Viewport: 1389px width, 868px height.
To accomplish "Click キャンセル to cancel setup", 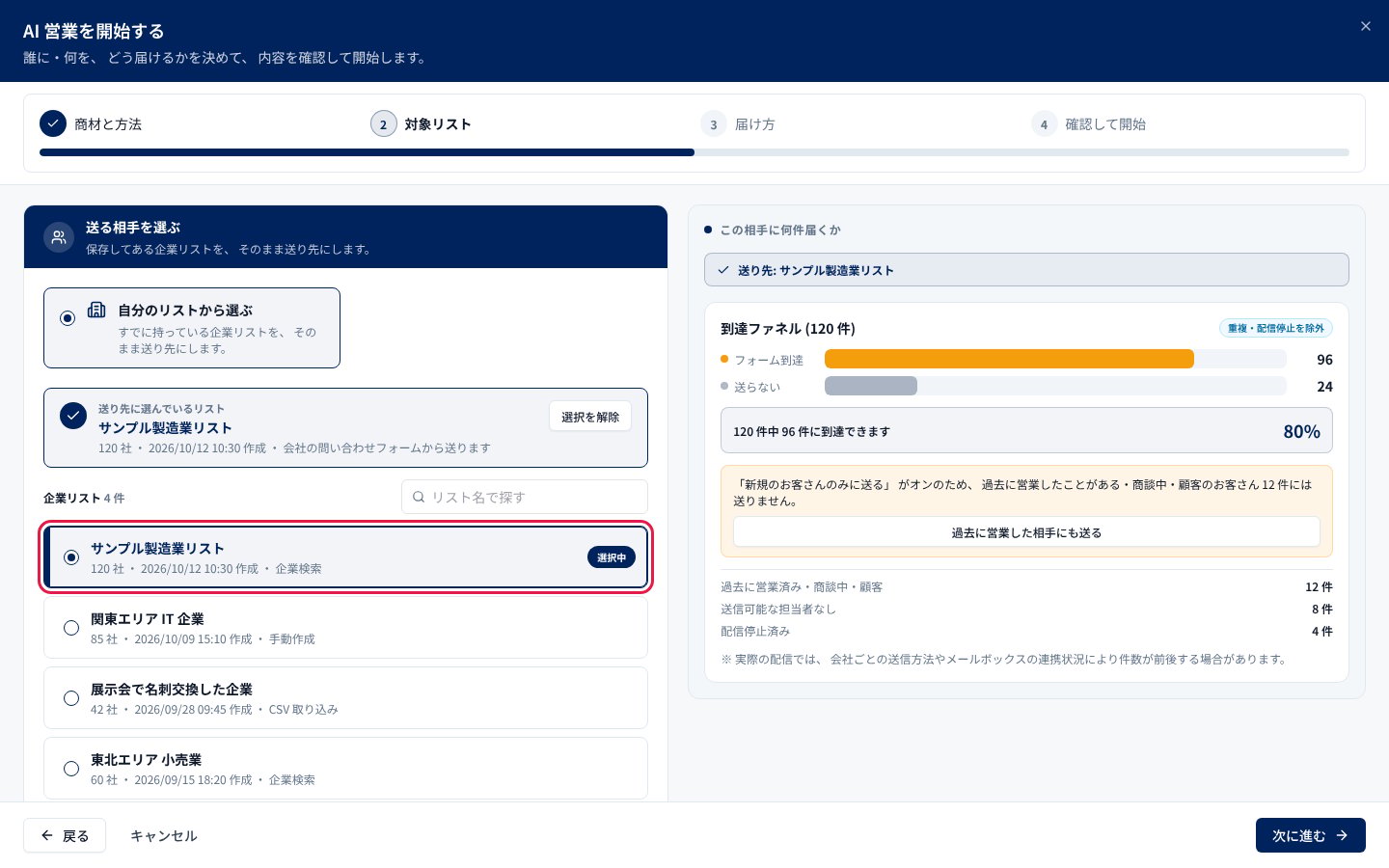I will point(164,836).
